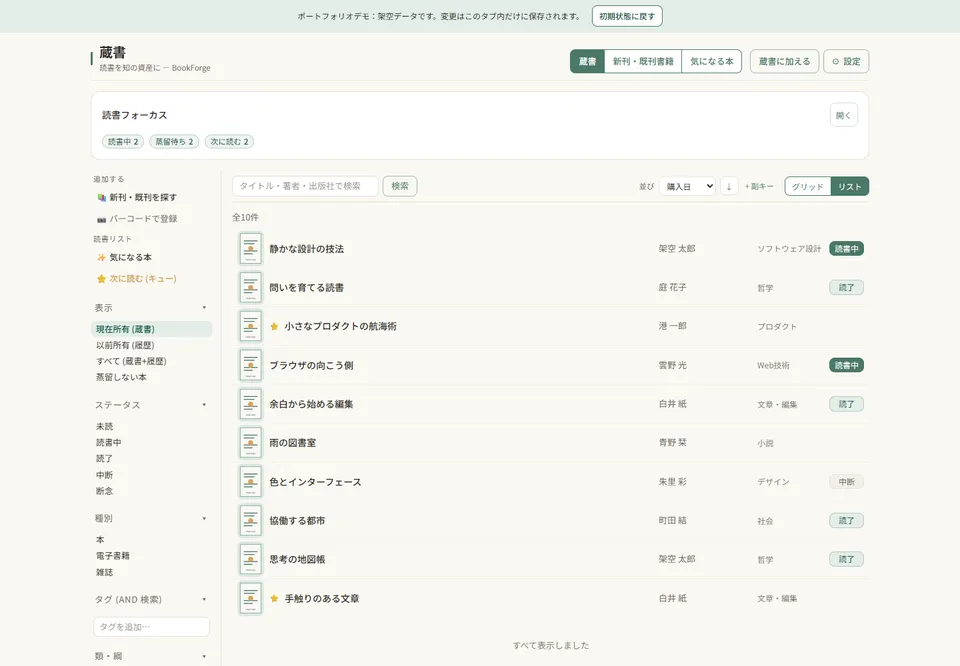Open the cover icon for 思考の地図帳

(250, 559)
